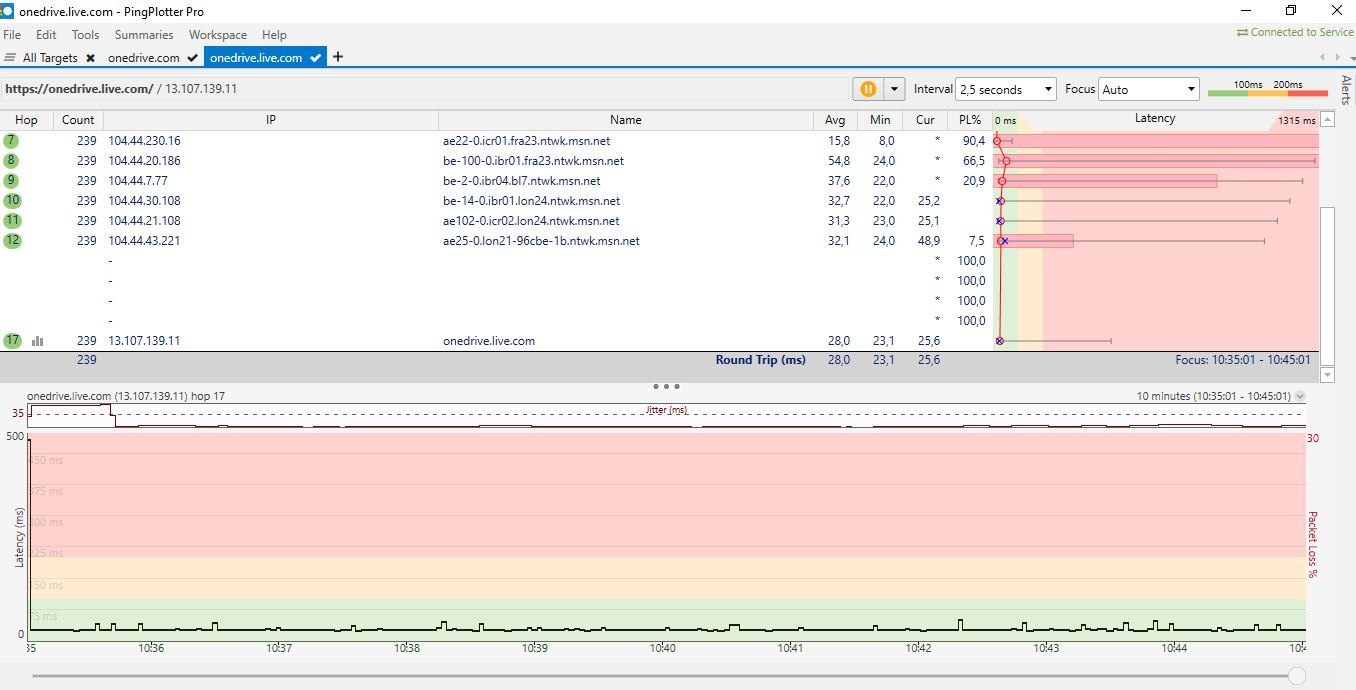Click the tab scroll left arrow

tap(1323, 58)
